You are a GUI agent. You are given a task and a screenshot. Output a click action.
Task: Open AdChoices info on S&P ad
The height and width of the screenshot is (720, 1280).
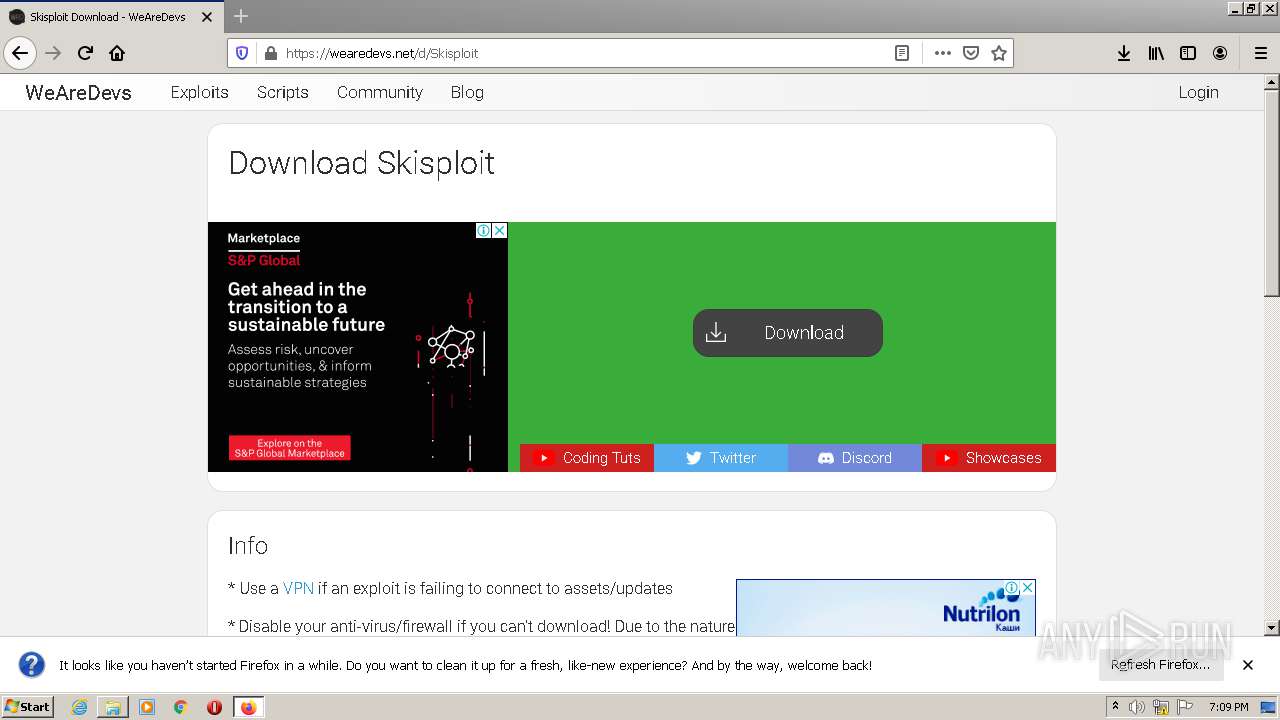(483, 230)
